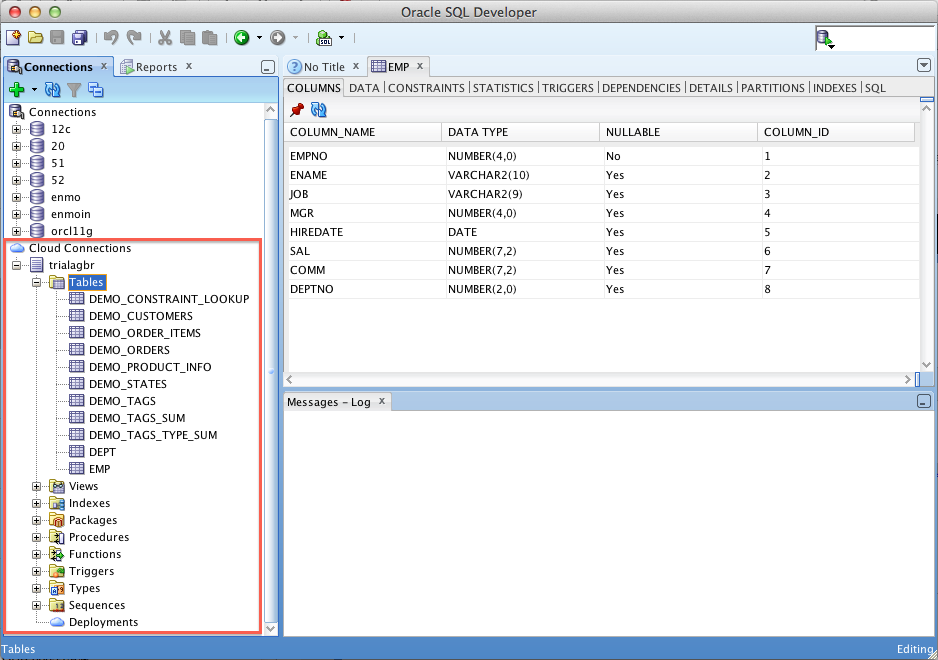This screenshot has height=660, width=938.
Task: Refresh the EMP columns view
Action: click(319, 110)
